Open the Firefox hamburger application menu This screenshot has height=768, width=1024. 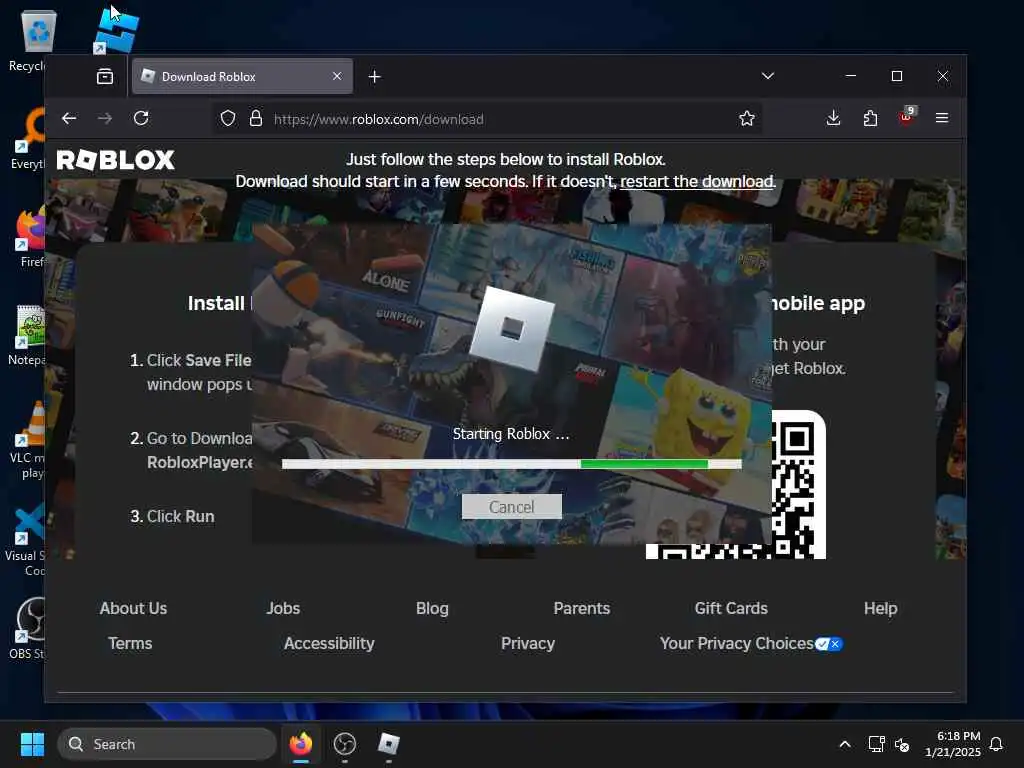pos(942,118)
